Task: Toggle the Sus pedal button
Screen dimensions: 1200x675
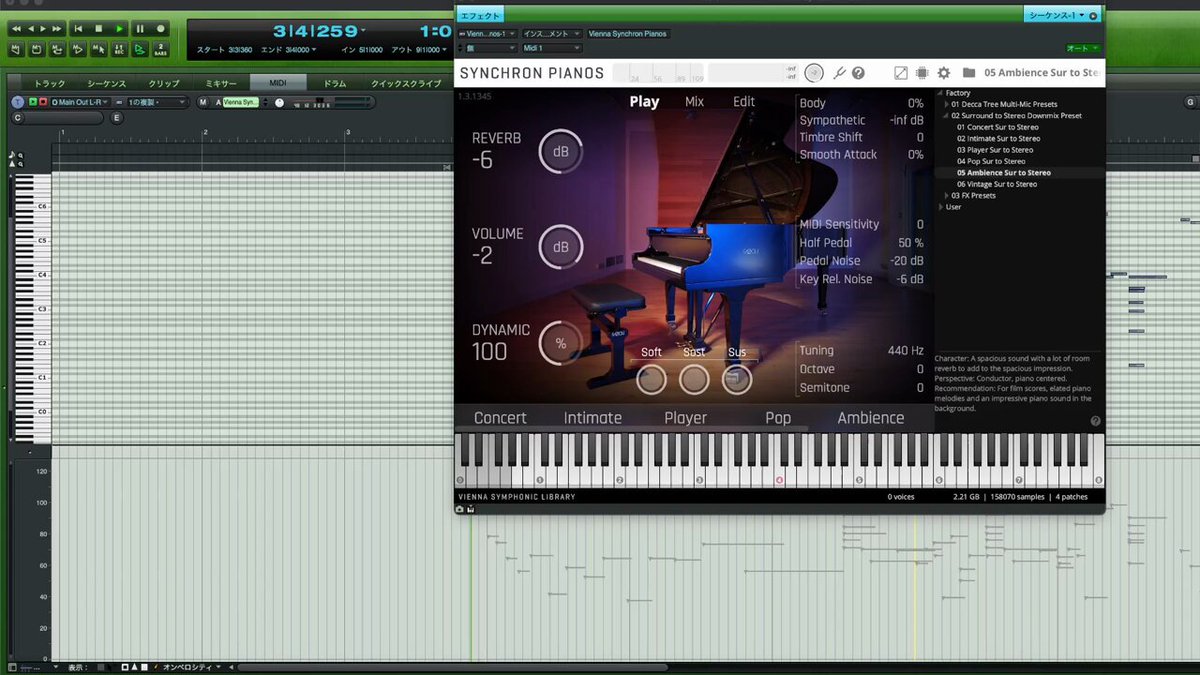Action: pos(737,379)
